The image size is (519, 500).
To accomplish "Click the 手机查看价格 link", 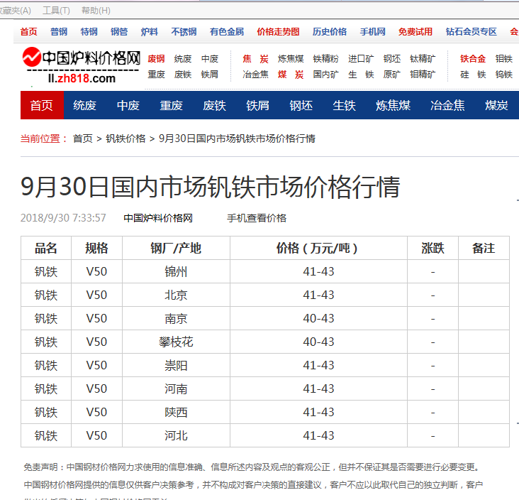I will click(257, 218).
